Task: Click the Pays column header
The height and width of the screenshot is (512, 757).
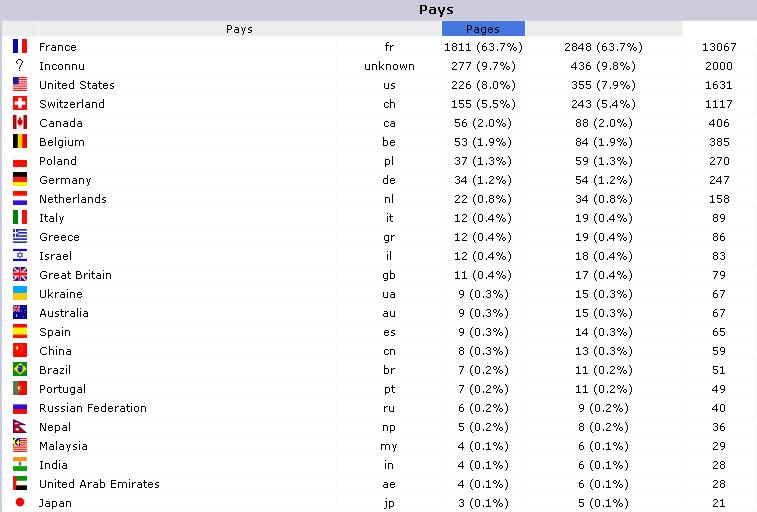Action: [x=239, y=29]
